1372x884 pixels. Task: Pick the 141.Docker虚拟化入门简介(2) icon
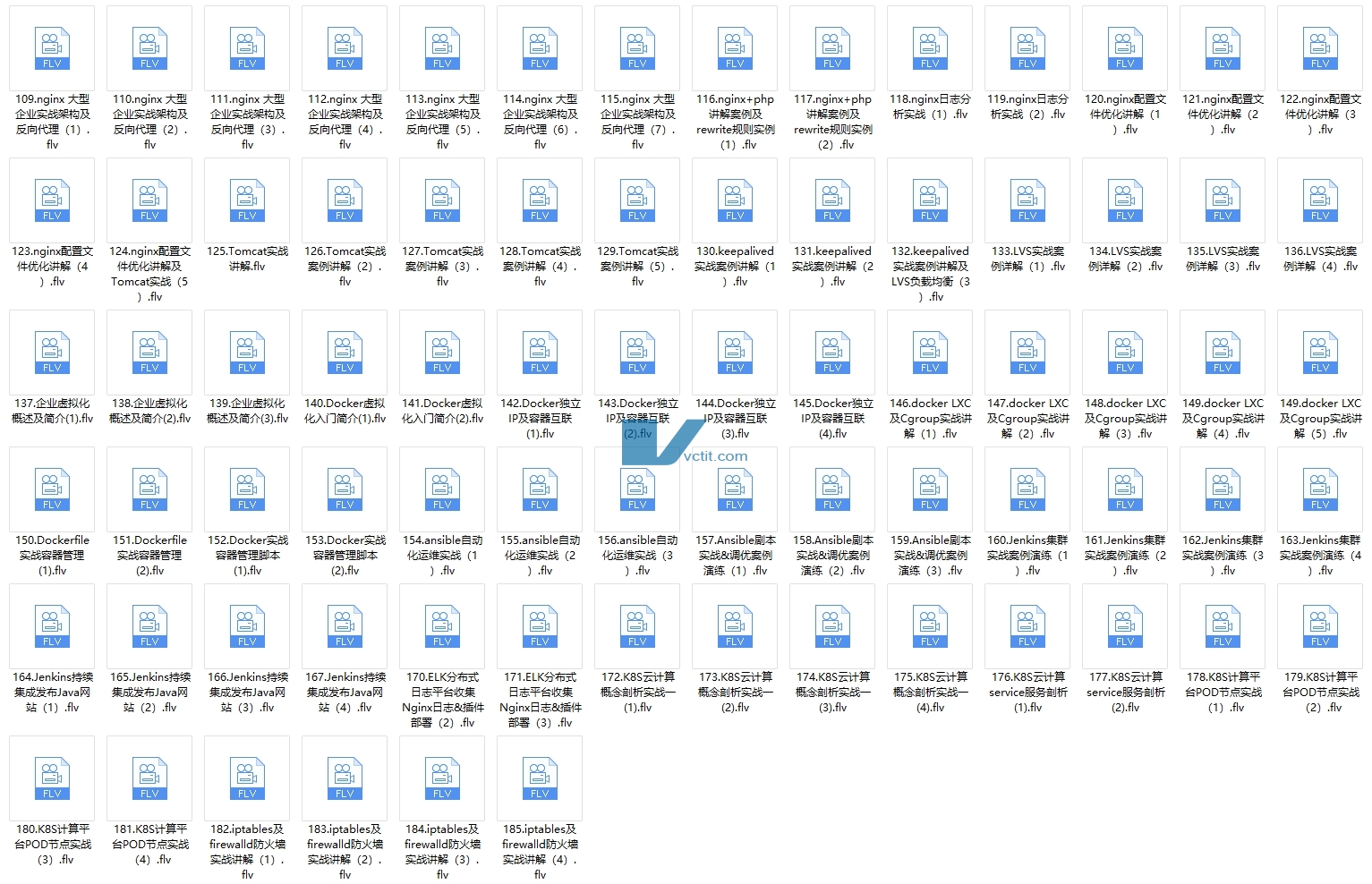click(442, 353)
